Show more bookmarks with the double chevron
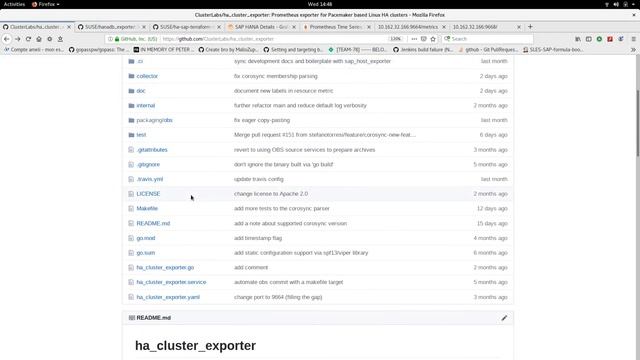Screen dimensions: 640x360 tap(633, 50)
